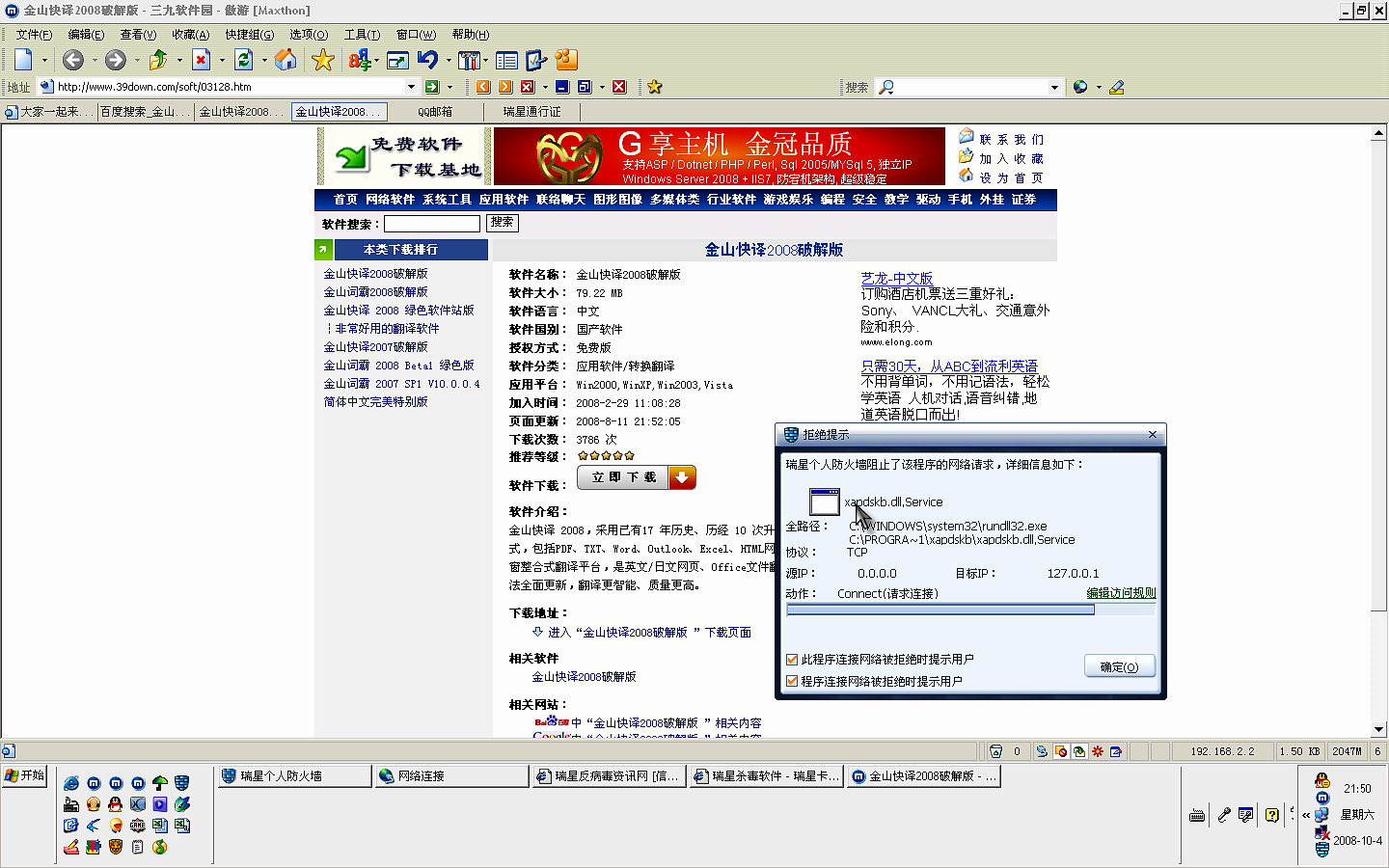Image resolution: width=1389 pixels, height=868 pixels.
Task: Switch to the 百度搜索_金山 tab
Action: (x=145, y=112)
